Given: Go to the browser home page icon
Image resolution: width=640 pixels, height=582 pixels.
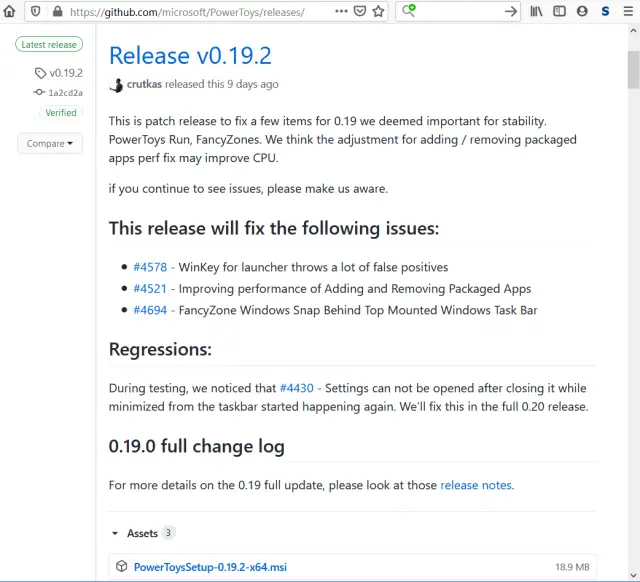Looking at the screenshot, I should click(9, 11).
